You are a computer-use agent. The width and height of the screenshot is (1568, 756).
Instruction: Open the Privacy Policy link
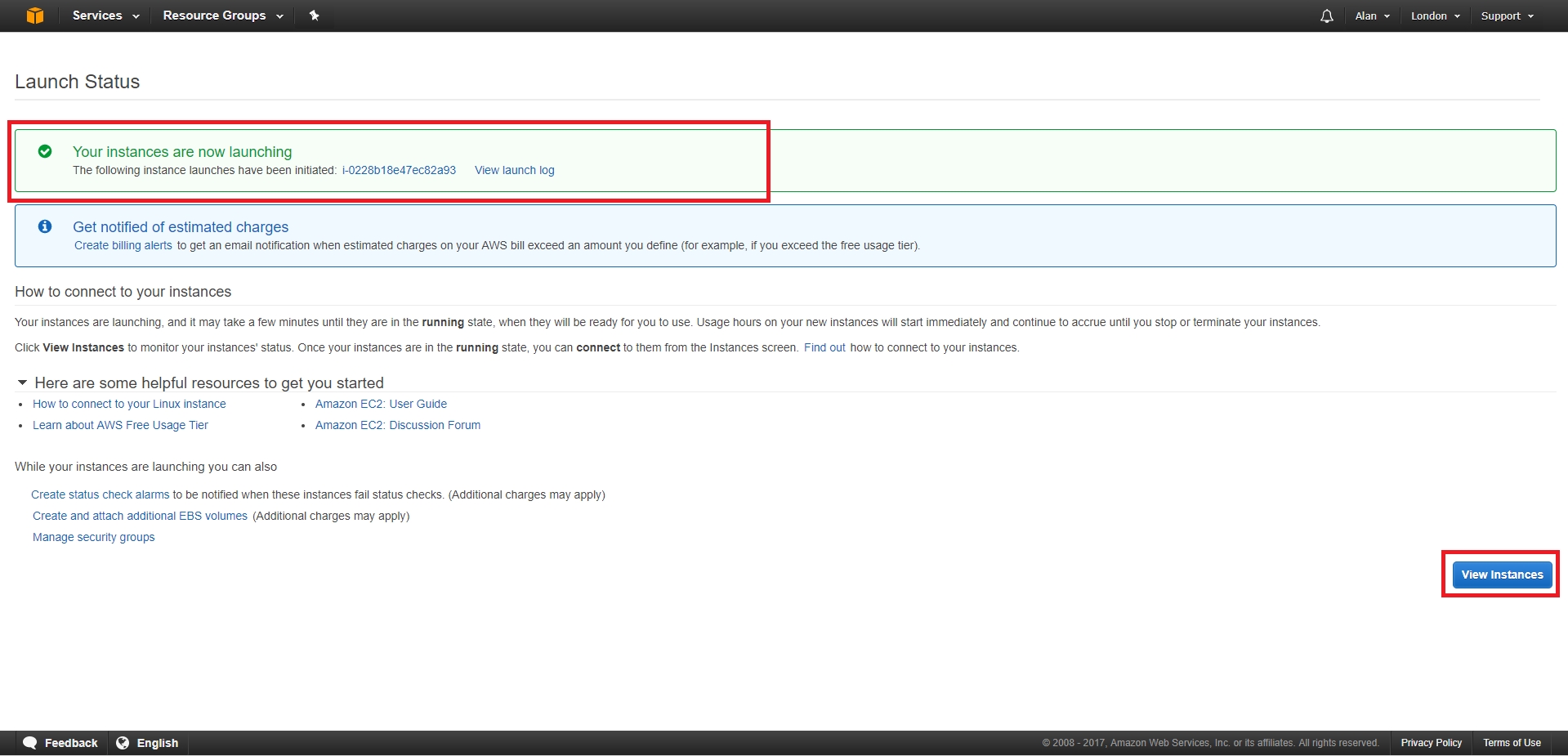click(1431, 743)
